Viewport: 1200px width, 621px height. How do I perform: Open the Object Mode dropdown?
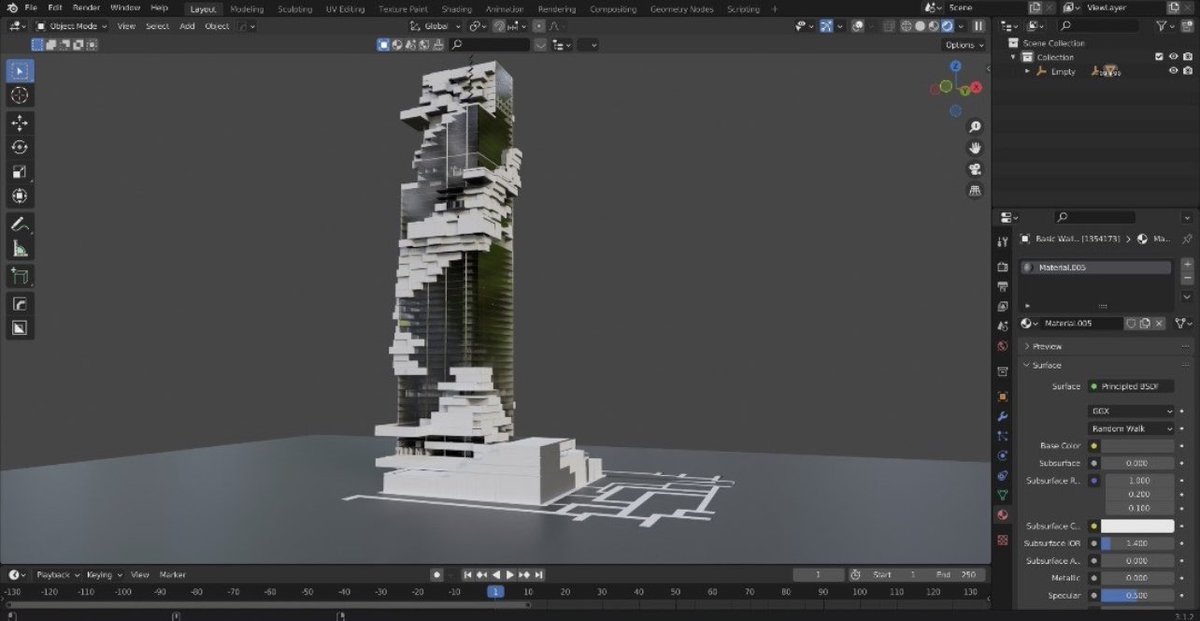(72, 26)
